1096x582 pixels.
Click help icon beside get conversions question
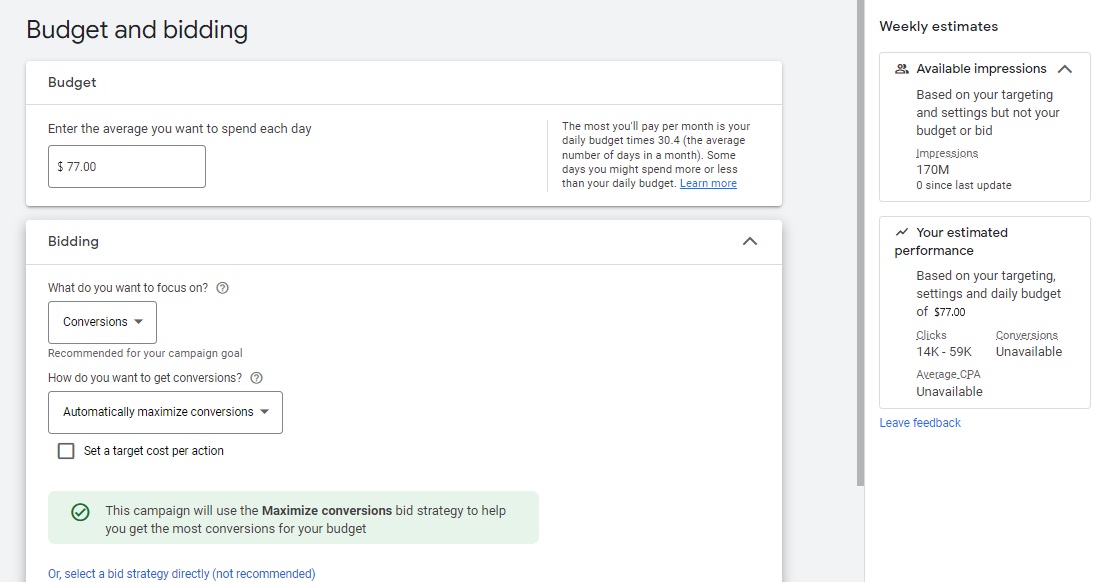(x=256, y=378)
